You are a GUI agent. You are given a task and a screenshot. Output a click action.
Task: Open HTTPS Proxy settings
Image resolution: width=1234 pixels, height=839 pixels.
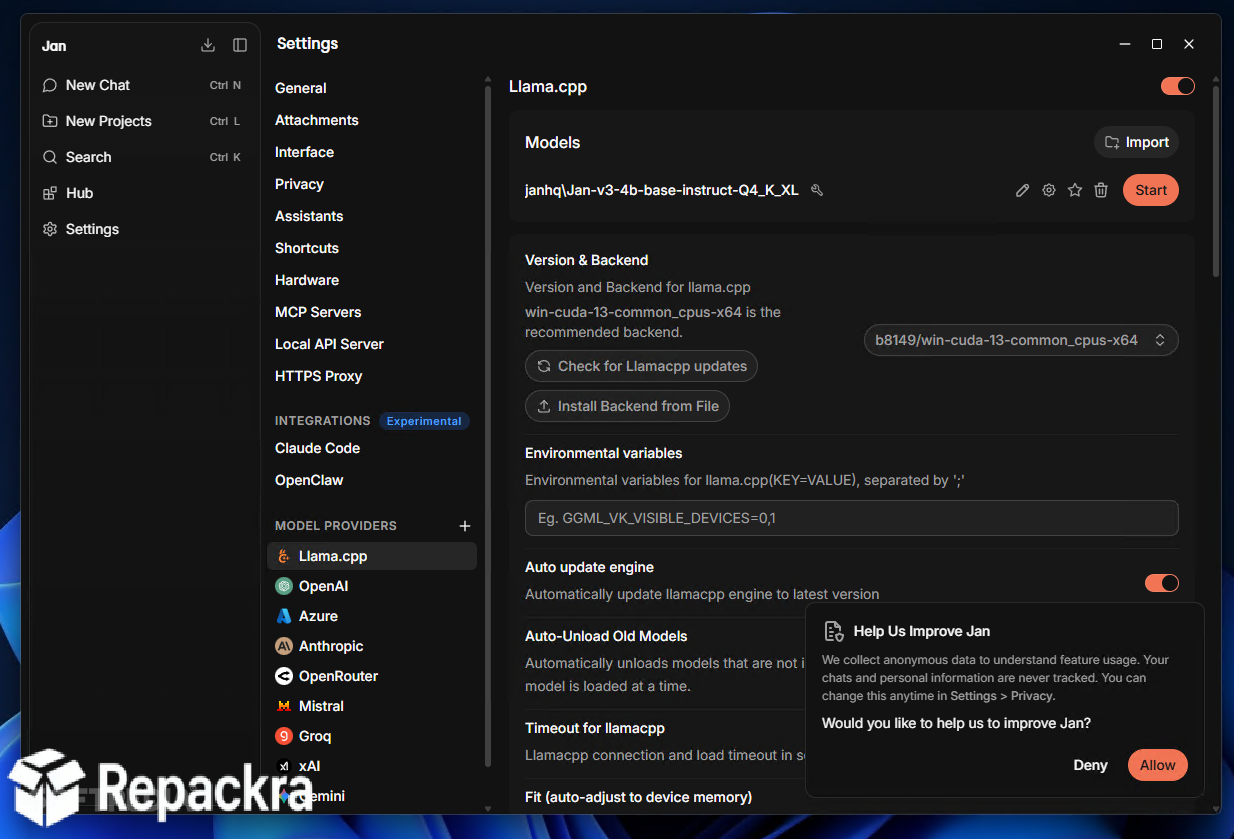click(318, 376)
